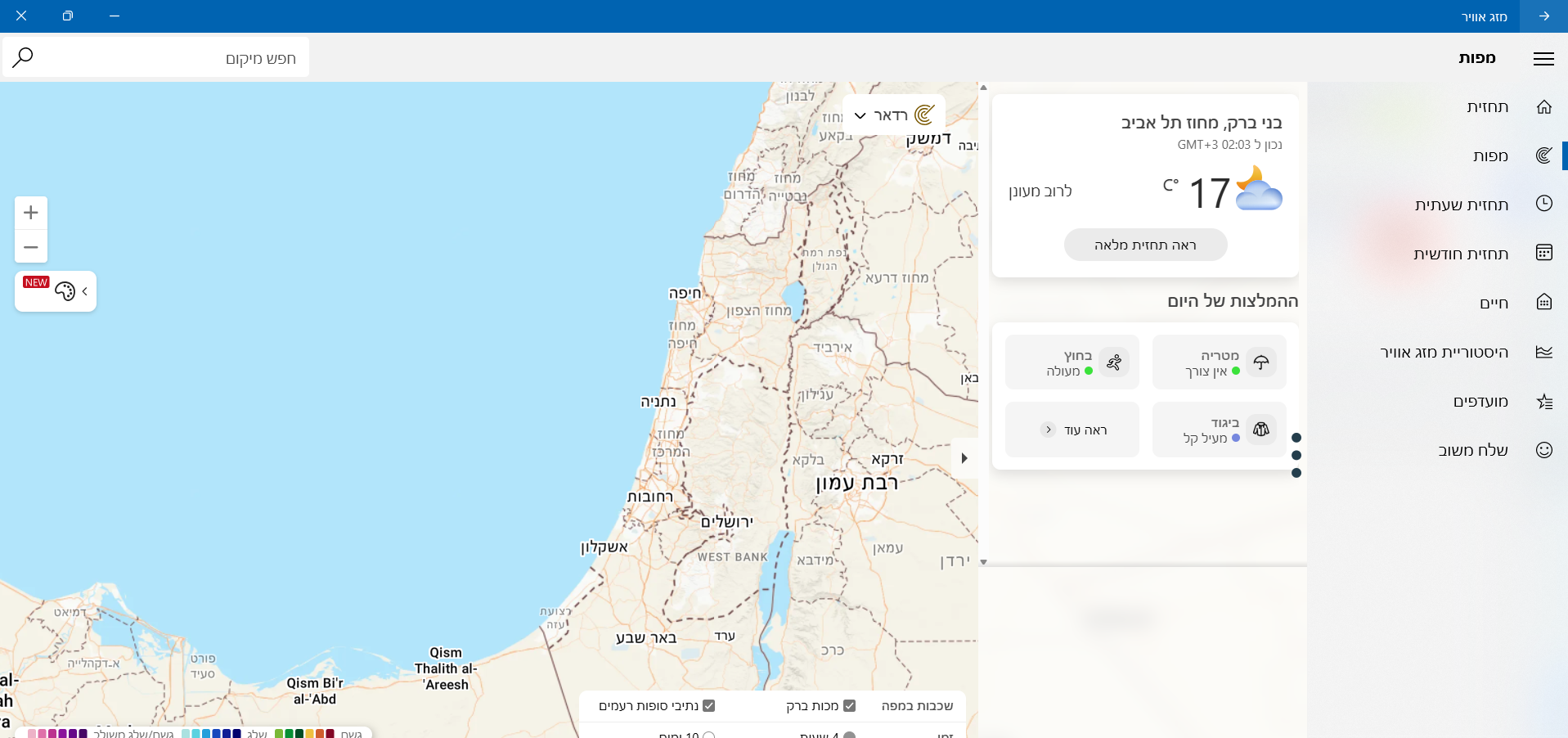Collapse the side panel with arrow
The image size is (1568, 738).
(x=964, y=458)
